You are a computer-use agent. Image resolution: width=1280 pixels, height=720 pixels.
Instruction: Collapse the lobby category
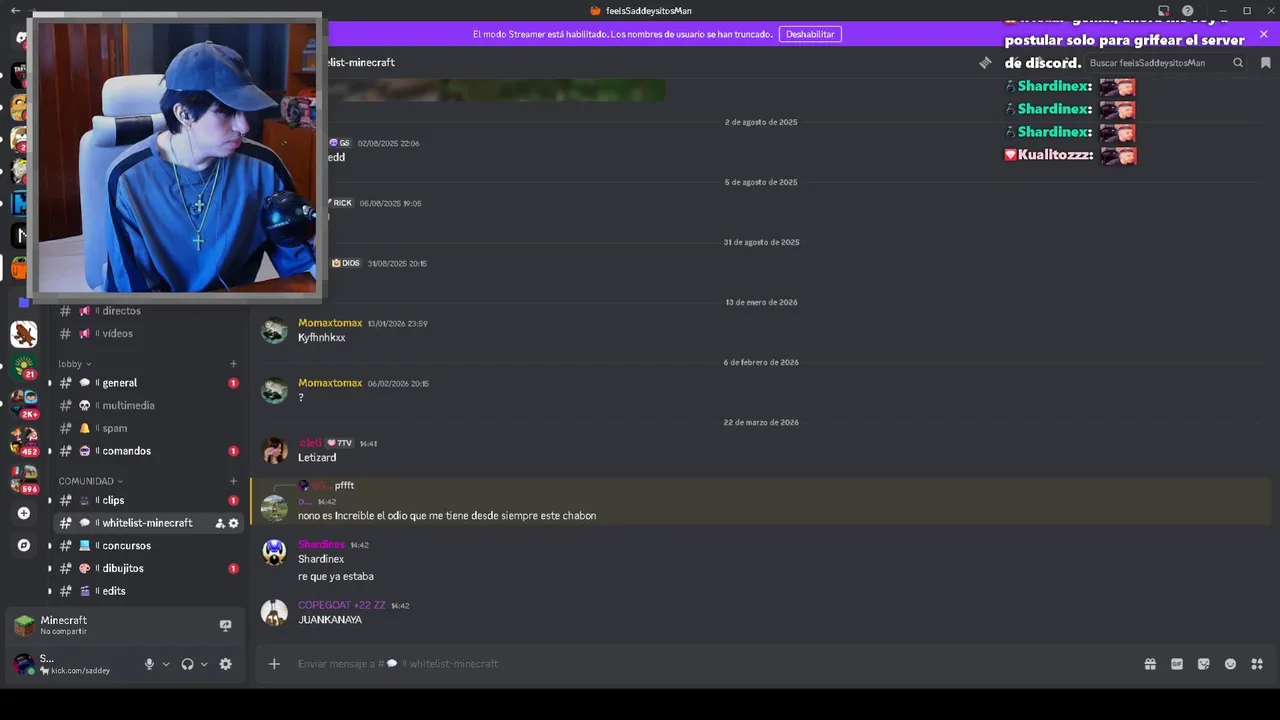click(x=74, y=364)
